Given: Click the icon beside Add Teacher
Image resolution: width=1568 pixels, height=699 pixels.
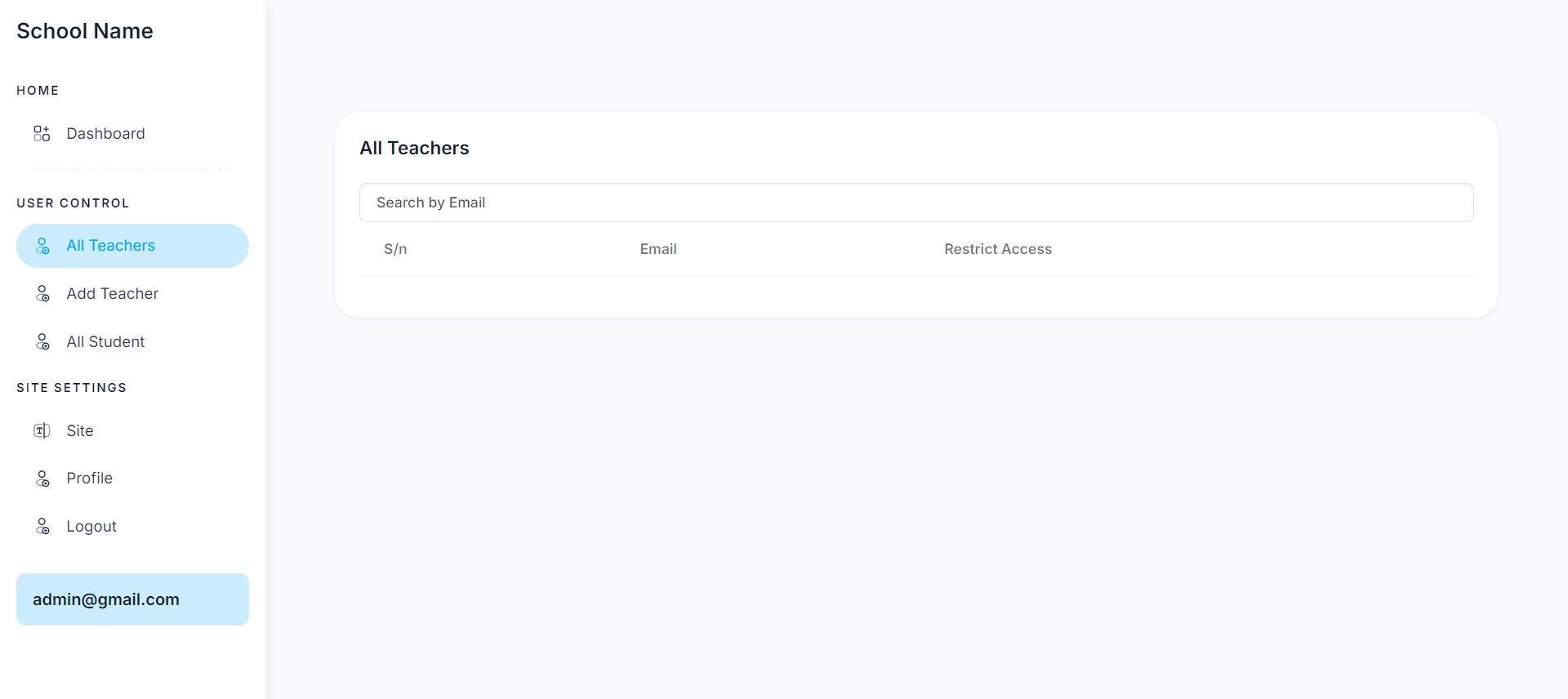Looking at the screenshot, I should [x=42, y=294].
